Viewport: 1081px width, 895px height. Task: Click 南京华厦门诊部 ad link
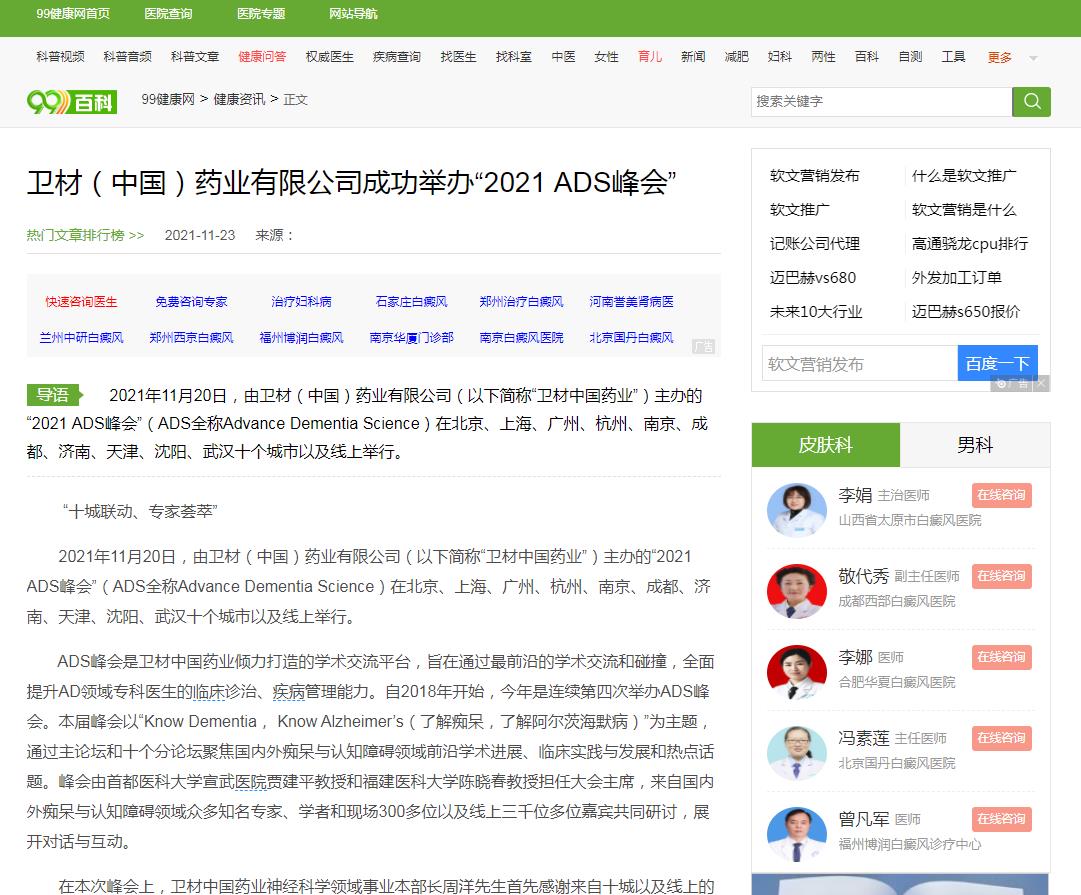click(412, 337)
